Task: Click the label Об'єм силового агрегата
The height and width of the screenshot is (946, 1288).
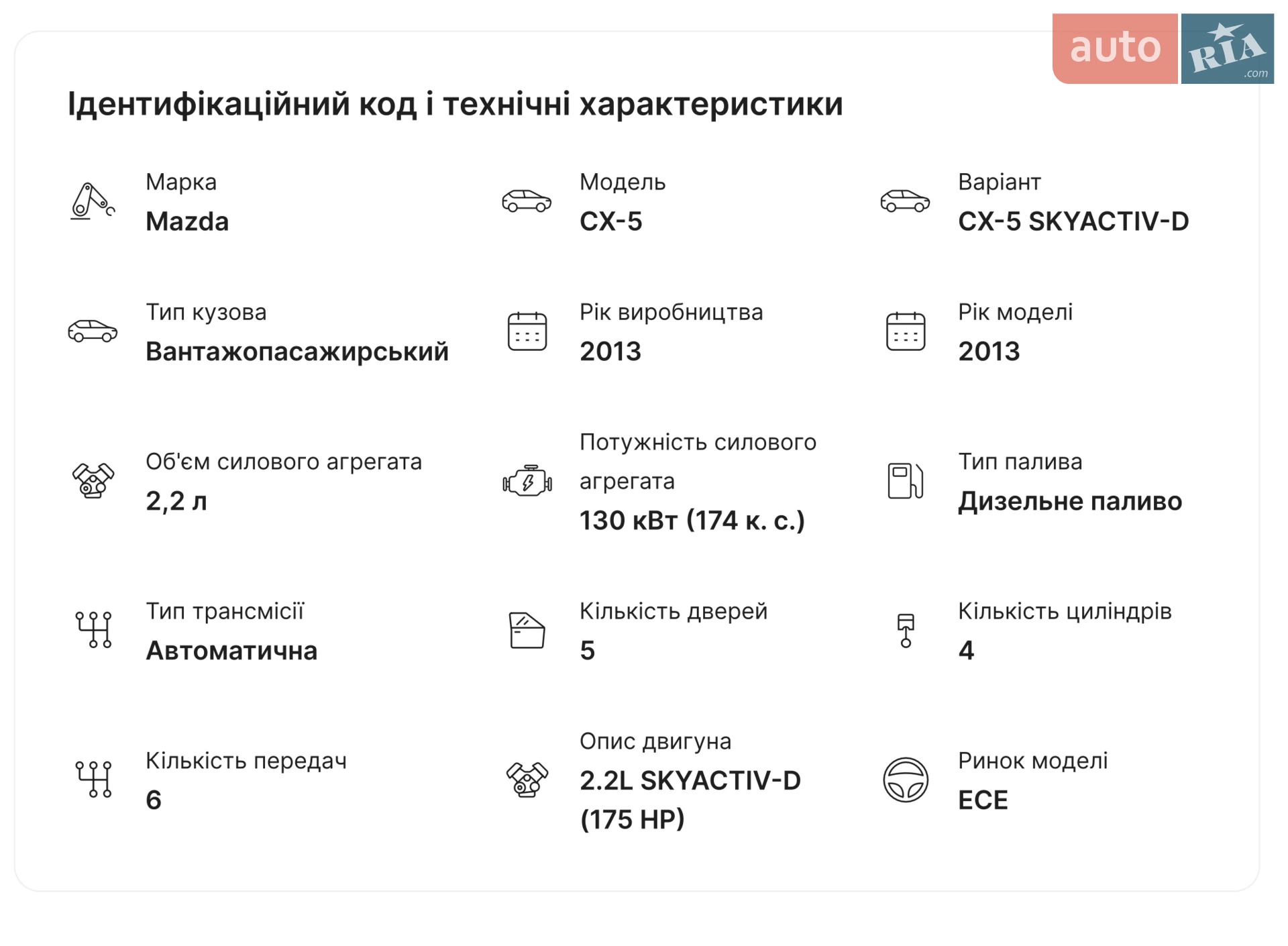Action: tap(284, 462)
